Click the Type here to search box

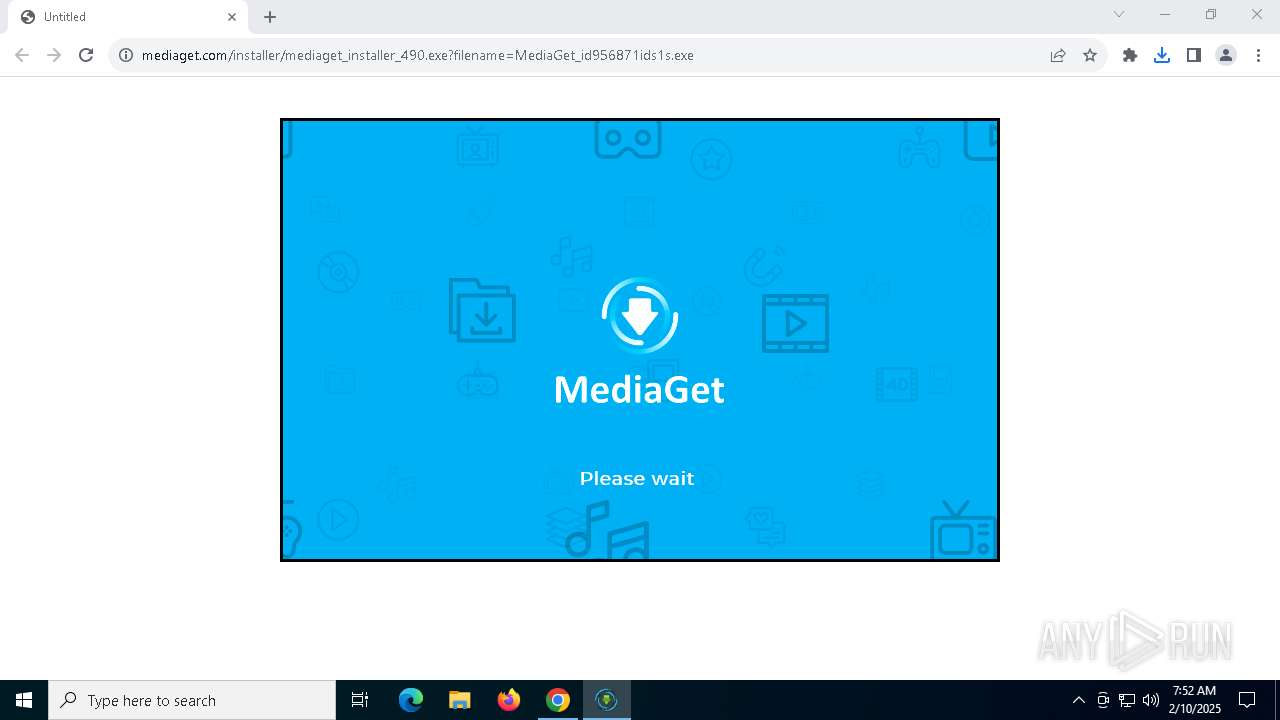(x=192, y=700)
